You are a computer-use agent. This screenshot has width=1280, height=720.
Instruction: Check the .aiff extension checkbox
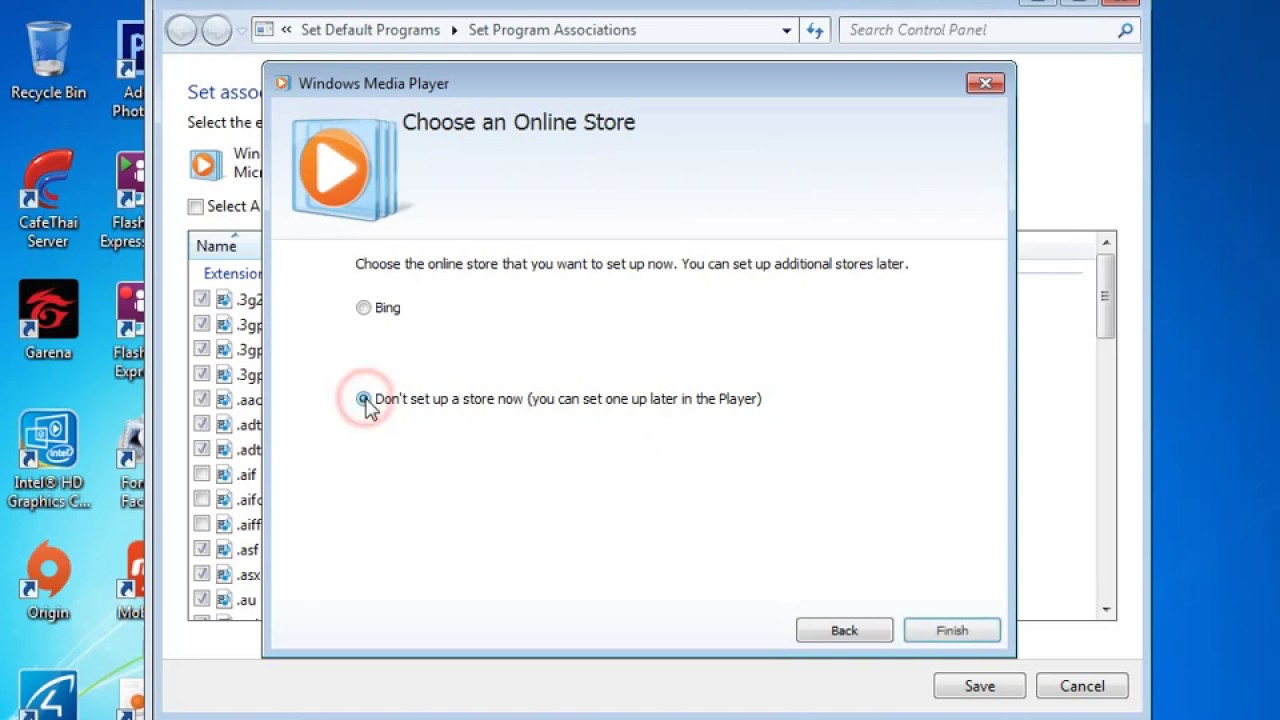tap(202, 524)
